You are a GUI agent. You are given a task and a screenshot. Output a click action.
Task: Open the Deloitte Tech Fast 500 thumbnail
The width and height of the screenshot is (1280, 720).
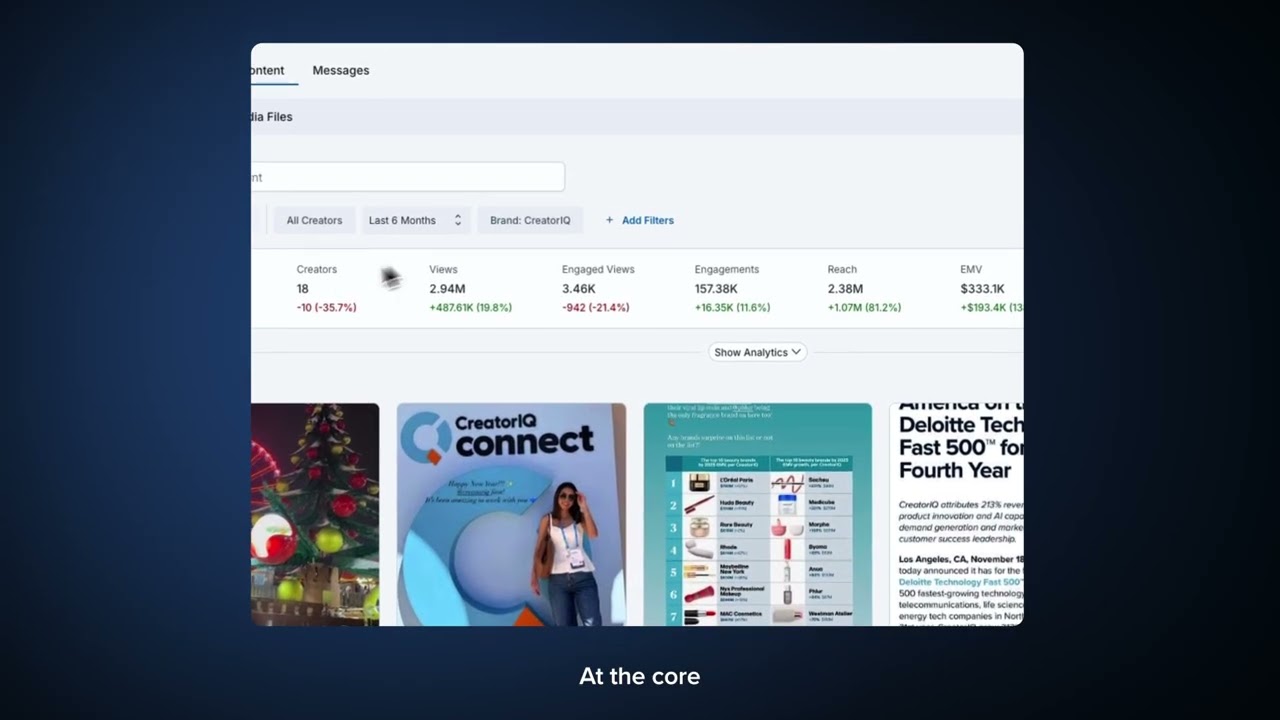tap(957, 515)
